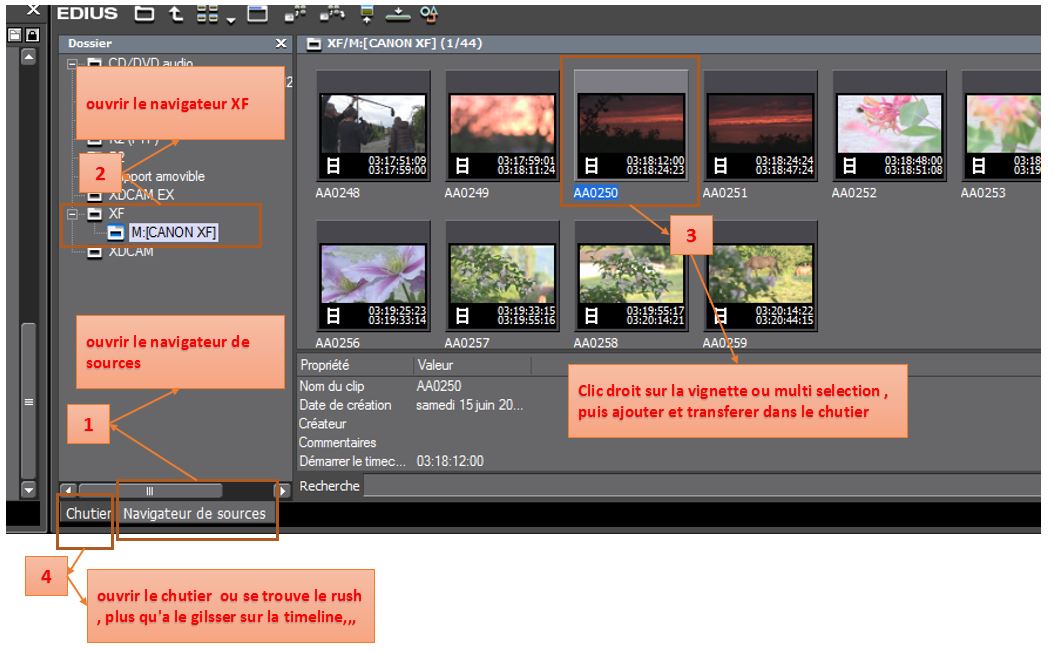Click the add and transfer to bin icon
Viewport: 1054px width, 653px height.
tap(296, 13)
